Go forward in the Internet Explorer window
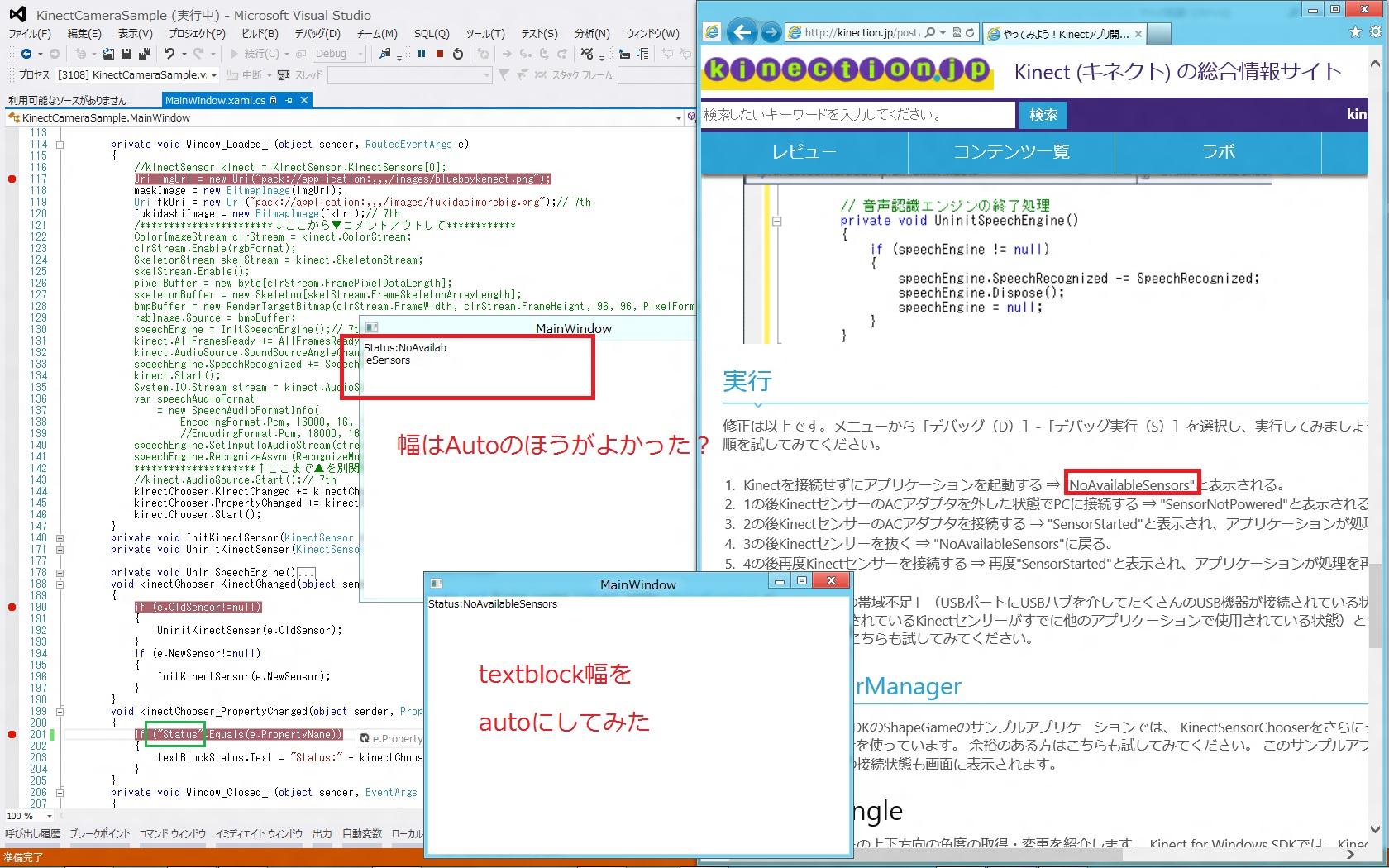1389x868 pixels. (771, 32)
